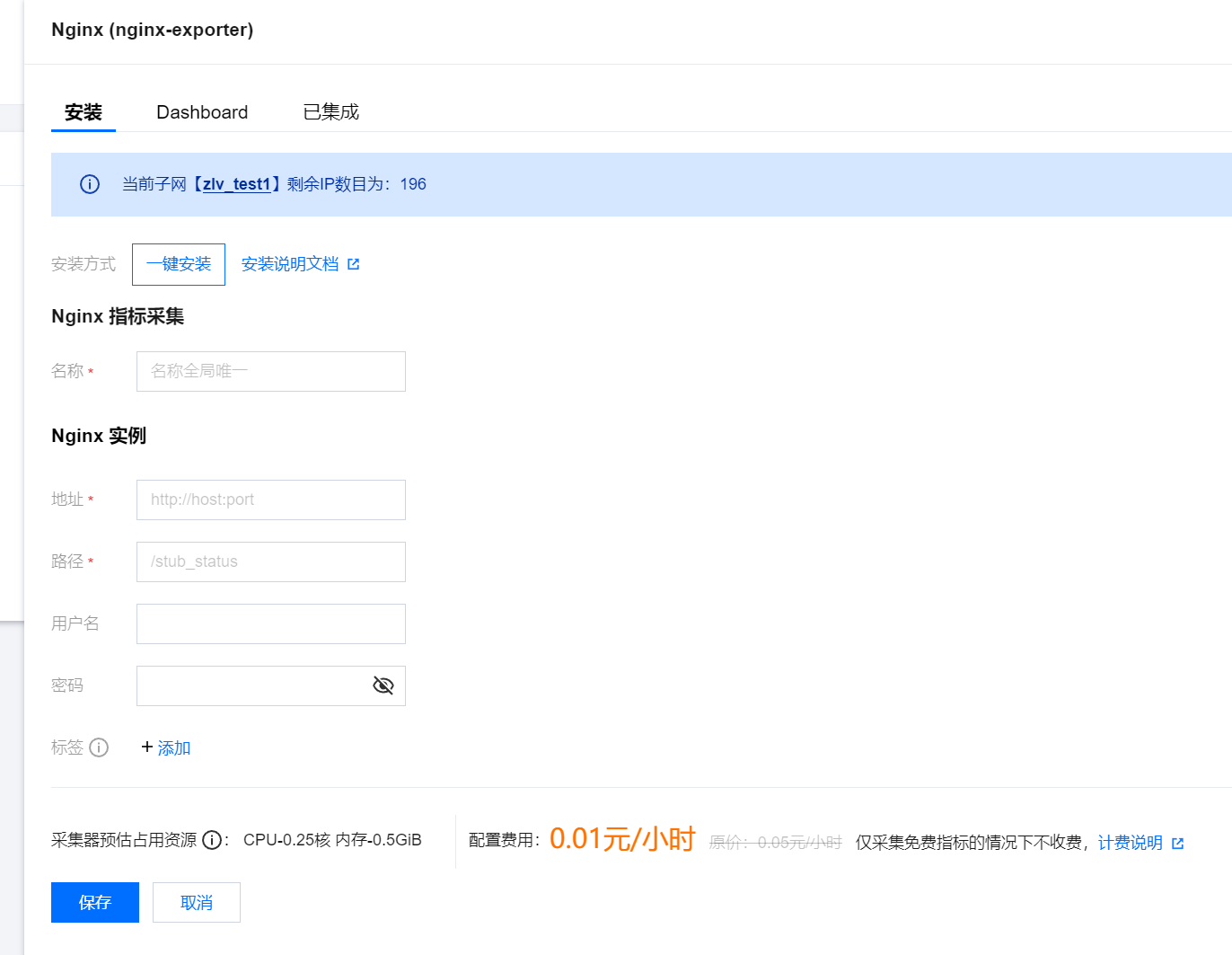Open the Dashboard tab
The height and width of the screenshot is (955, 1232).
click(x=202, y=112)
